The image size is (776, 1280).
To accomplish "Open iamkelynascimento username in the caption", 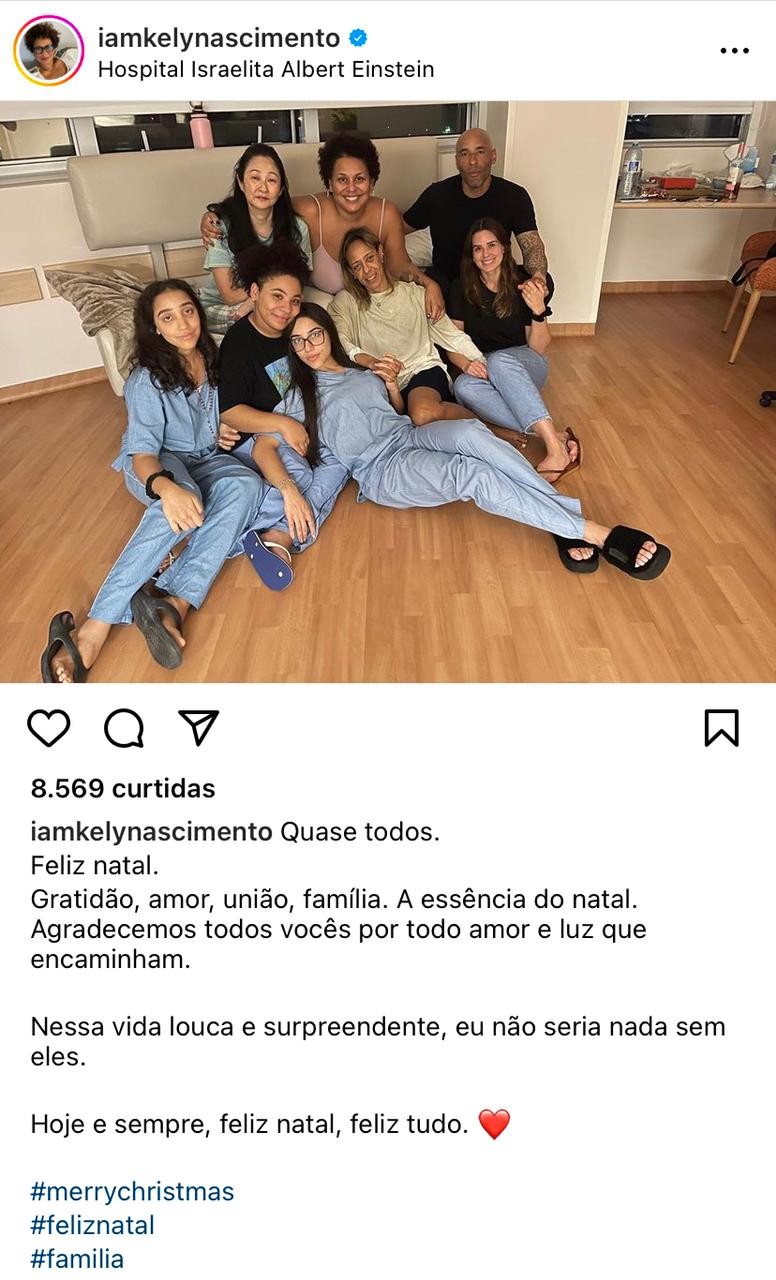I will coord(151,832).
